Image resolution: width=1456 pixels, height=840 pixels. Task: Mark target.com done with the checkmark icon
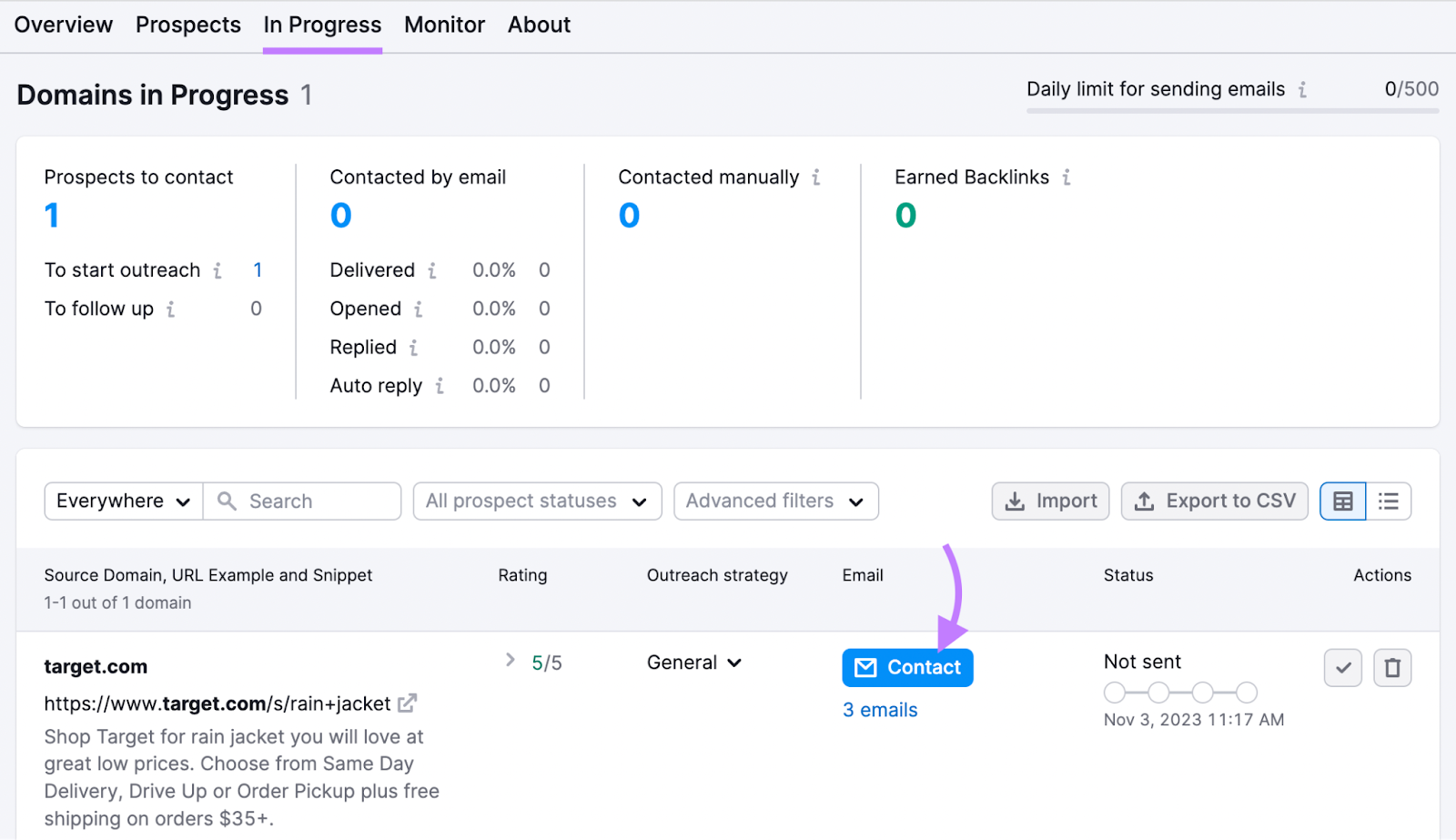tap(1343, 667)
